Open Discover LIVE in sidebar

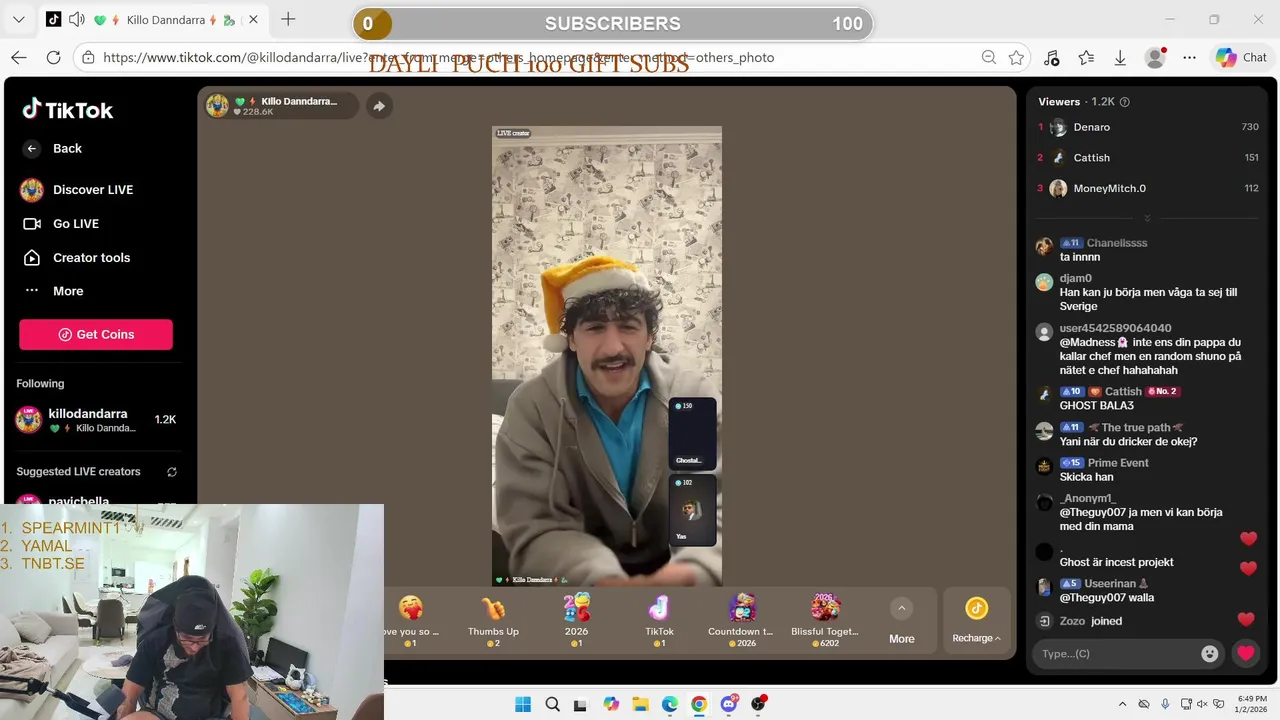coord(77,190)
